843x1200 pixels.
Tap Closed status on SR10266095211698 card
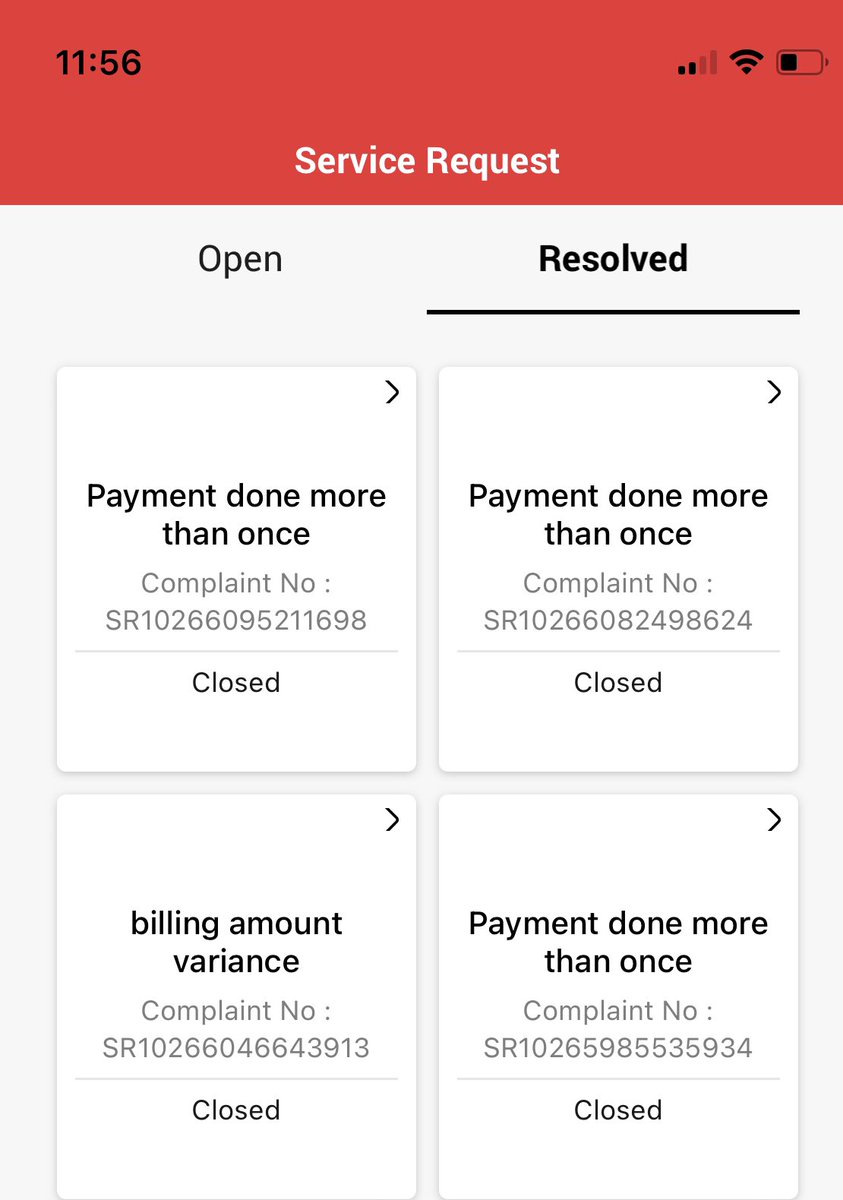click(236, 683)
